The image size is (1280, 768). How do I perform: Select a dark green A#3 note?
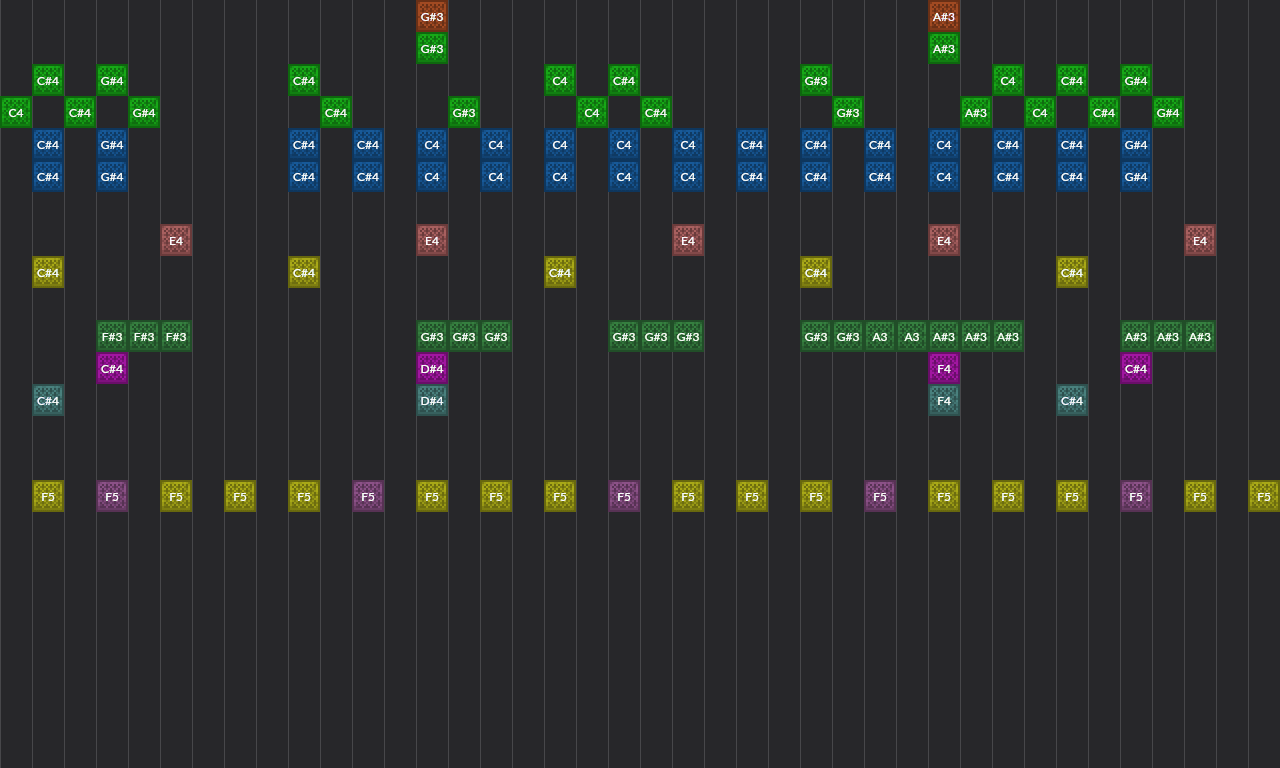click(x=1135, y=336)
